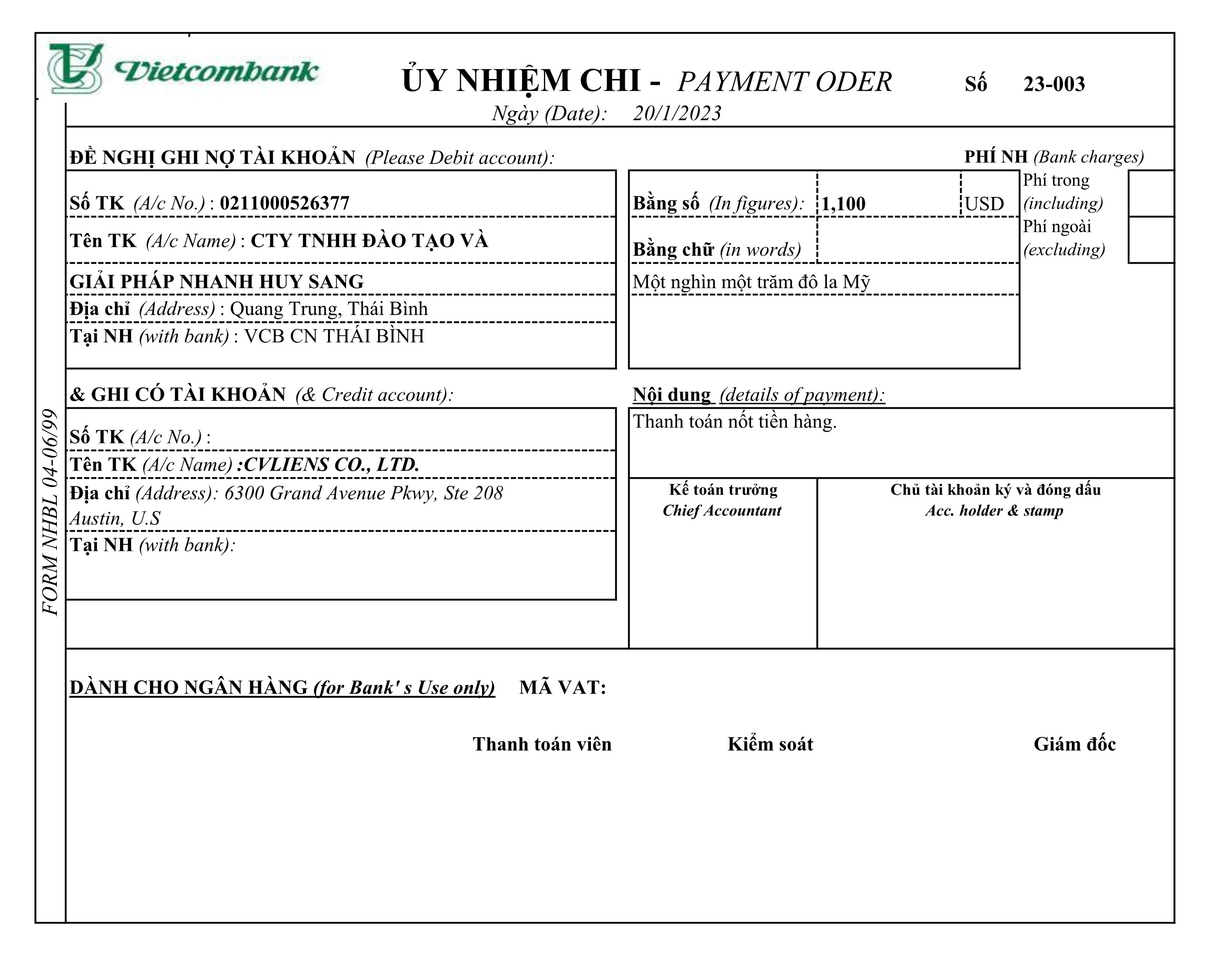Click the CVLIENS CO., LTD. account name
The height and width of the screenshot is (974, 1232).
pyautogui.click(x=331, y=464)
